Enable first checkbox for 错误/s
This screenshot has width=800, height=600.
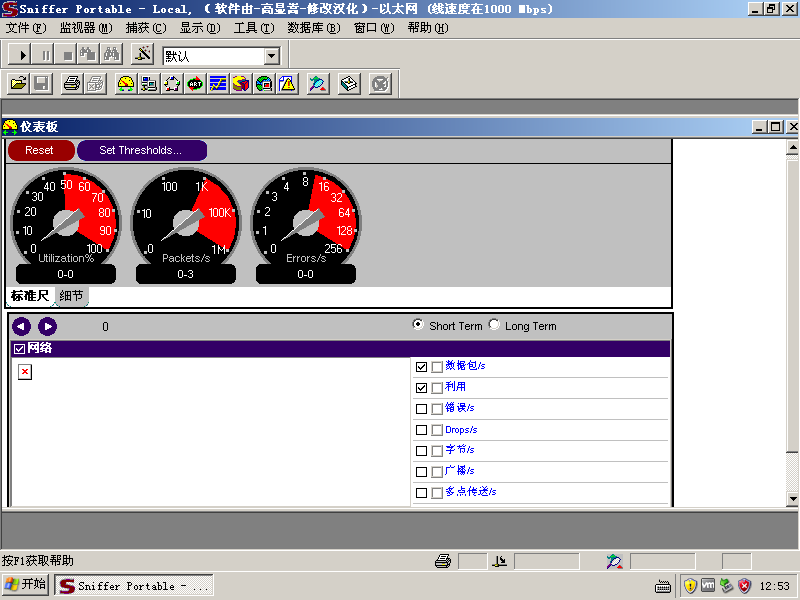point(421,409)
